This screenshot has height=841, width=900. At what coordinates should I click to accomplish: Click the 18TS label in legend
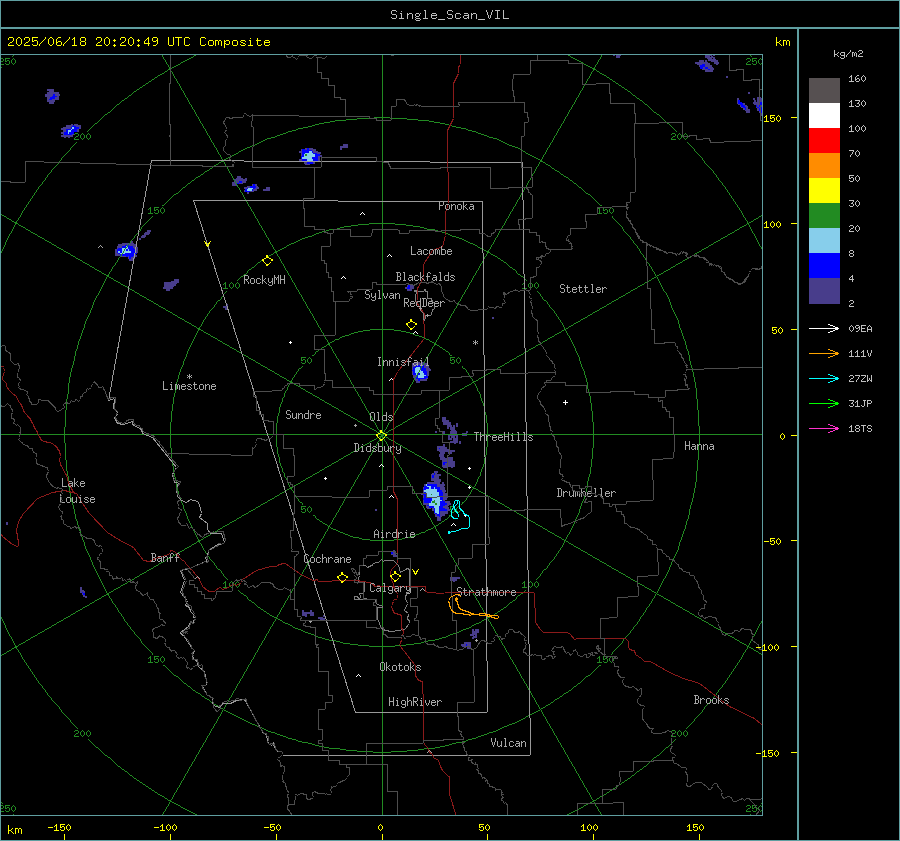[x=860, y=429]
